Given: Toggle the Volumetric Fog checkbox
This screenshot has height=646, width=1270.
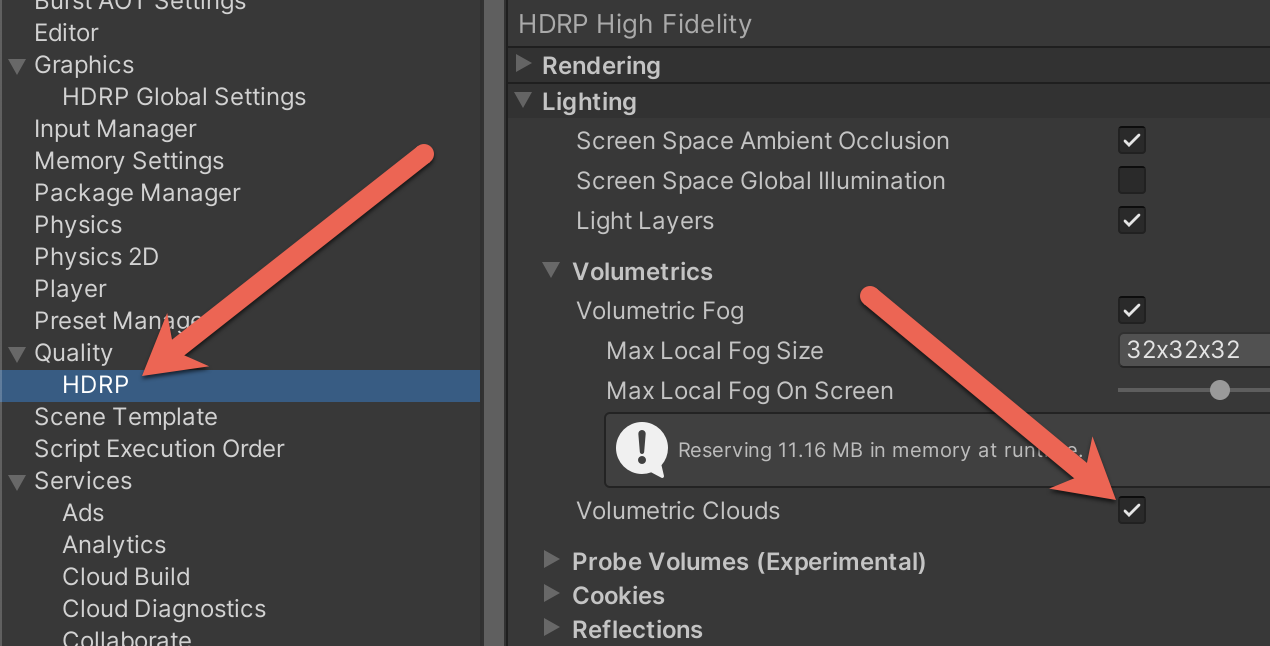Looking at the screenshot, I should [x=1131, y=310].
